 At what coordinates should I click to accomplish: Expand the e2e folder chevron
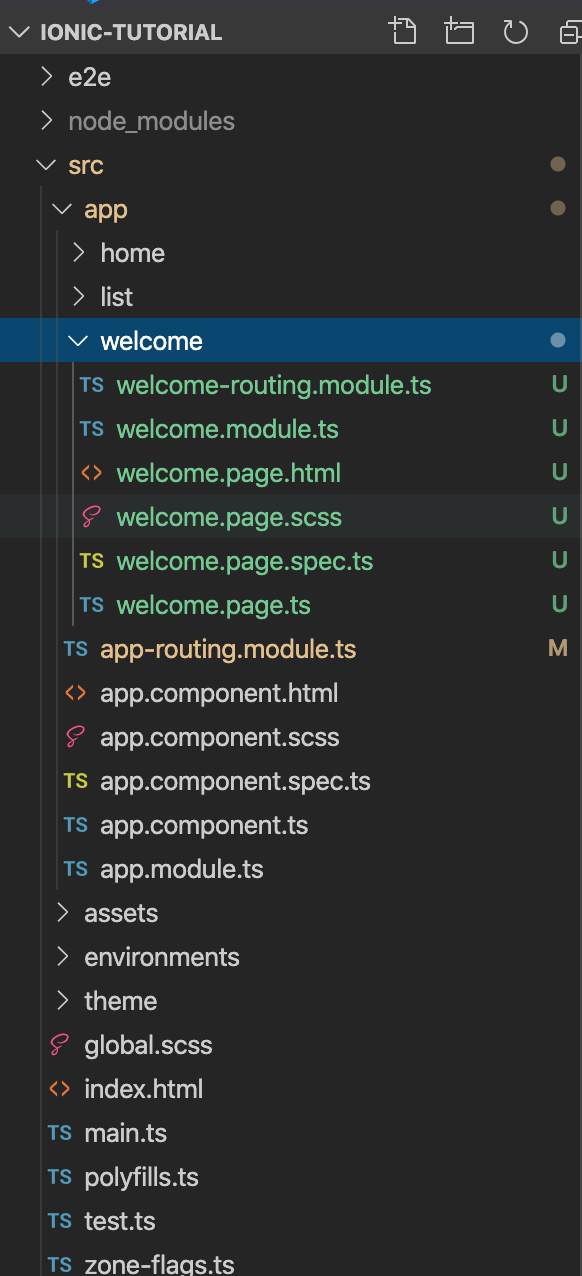[x=46, y=77]
